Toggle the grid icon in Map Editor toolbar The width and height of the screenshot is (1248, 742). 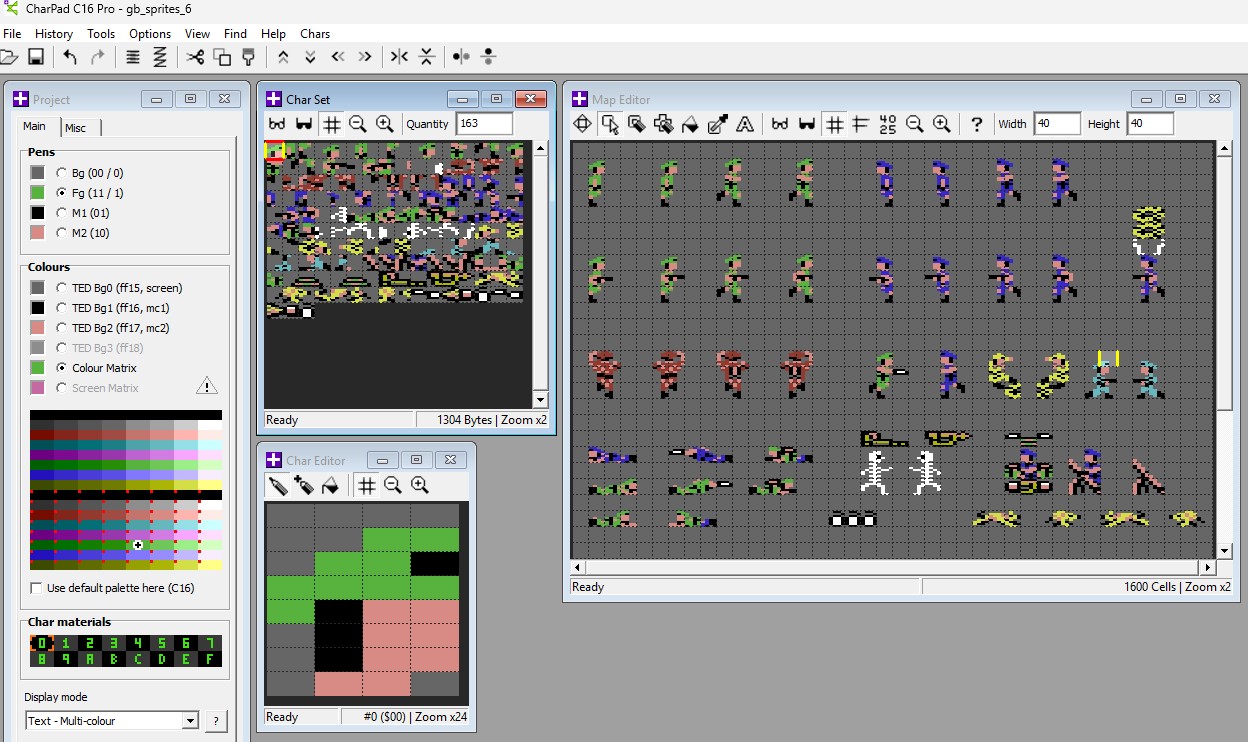[834, 124]
